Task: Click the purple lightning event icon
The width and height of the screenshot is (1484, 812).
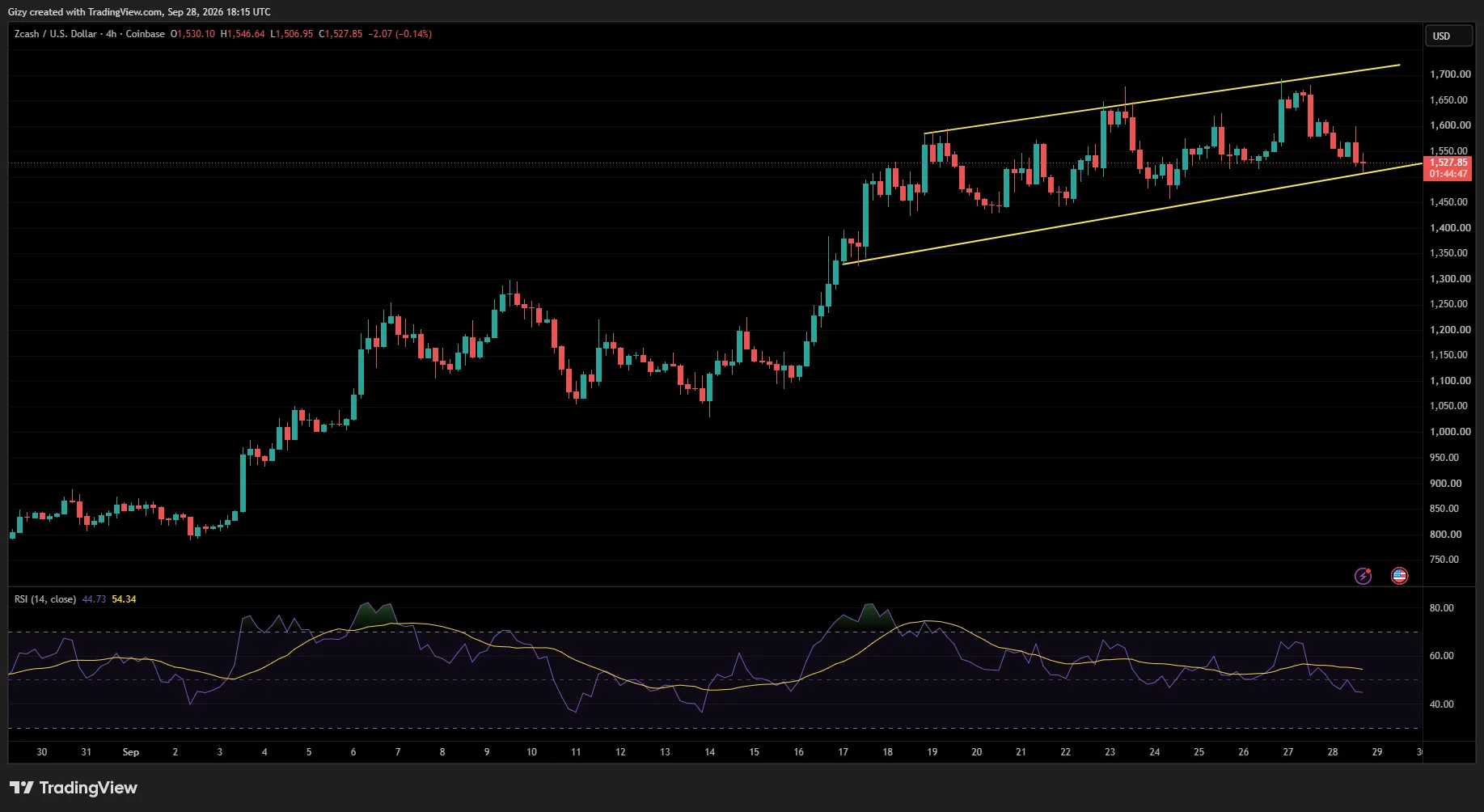Action: tap(1364, 576)
